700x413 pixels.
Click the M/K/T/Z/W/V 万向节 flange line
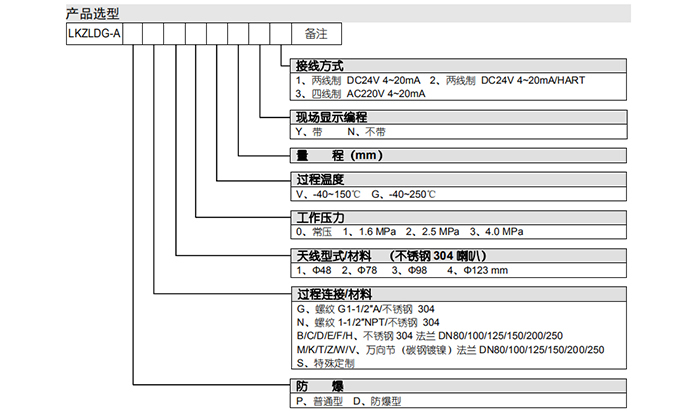449,350
